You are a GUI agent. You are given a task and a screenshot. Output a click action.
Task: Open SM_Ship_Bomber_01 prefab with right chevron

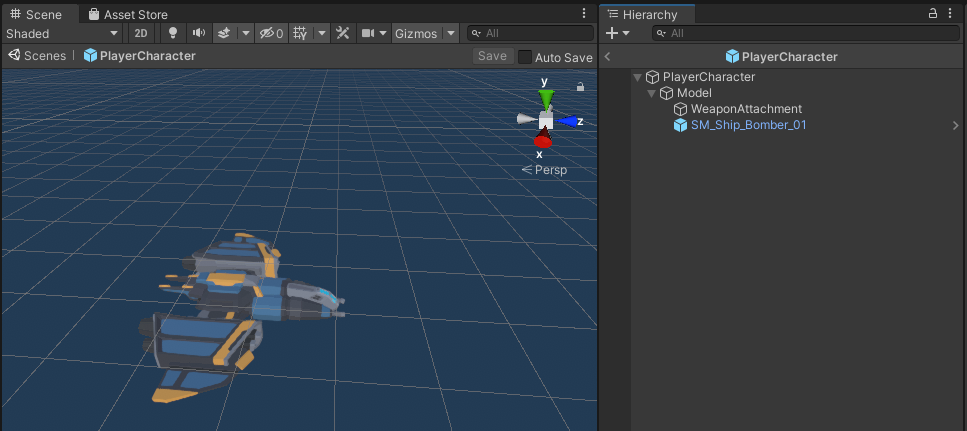[x=956, y=125]
